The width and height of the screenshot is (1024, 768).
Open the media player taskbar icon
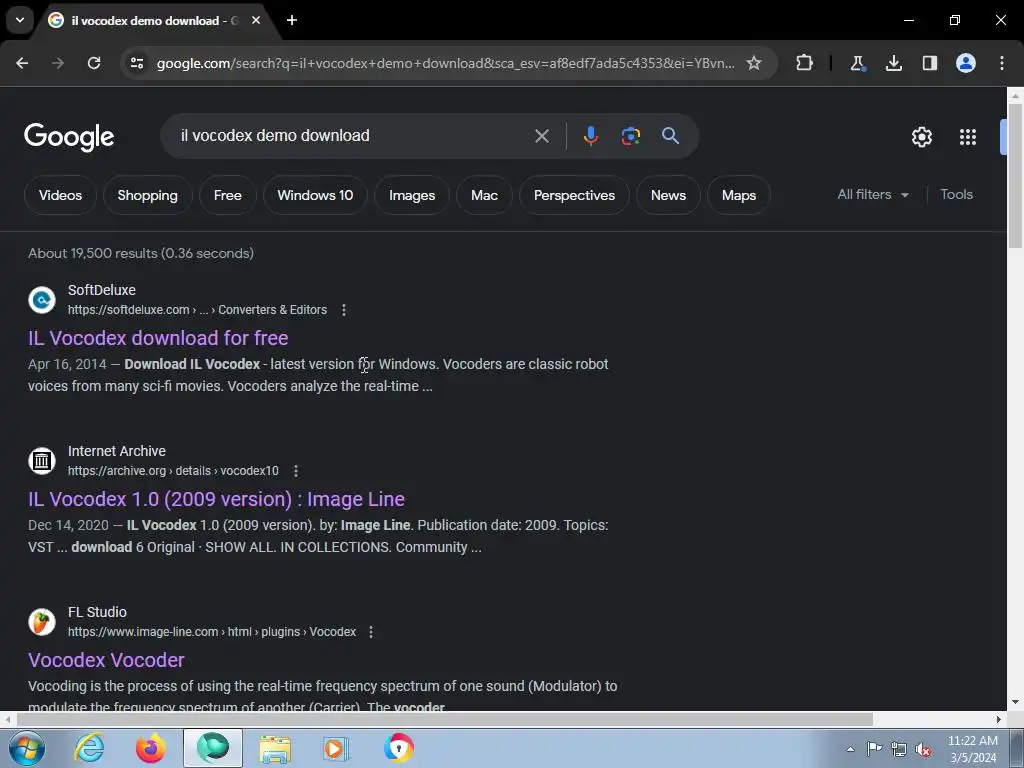pyautogui.click(x=336, y=748)
